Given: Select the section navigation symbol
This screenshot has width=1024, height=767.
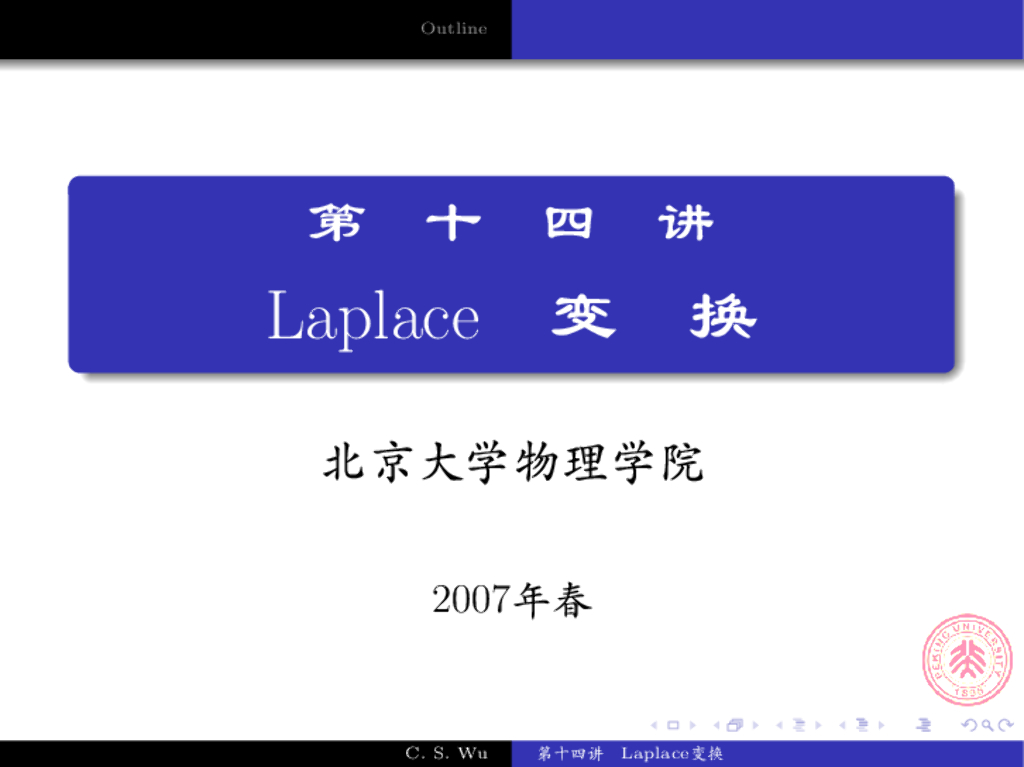Looking at the screenshot, I should [861, 725].
